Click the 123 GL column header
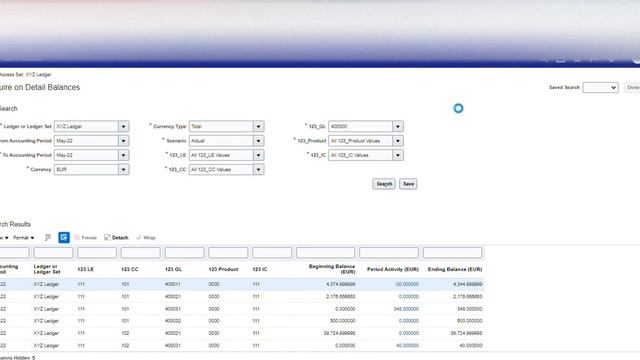This screenshot has height=360, width=640. pyautogui.click(x=173, y=269)
